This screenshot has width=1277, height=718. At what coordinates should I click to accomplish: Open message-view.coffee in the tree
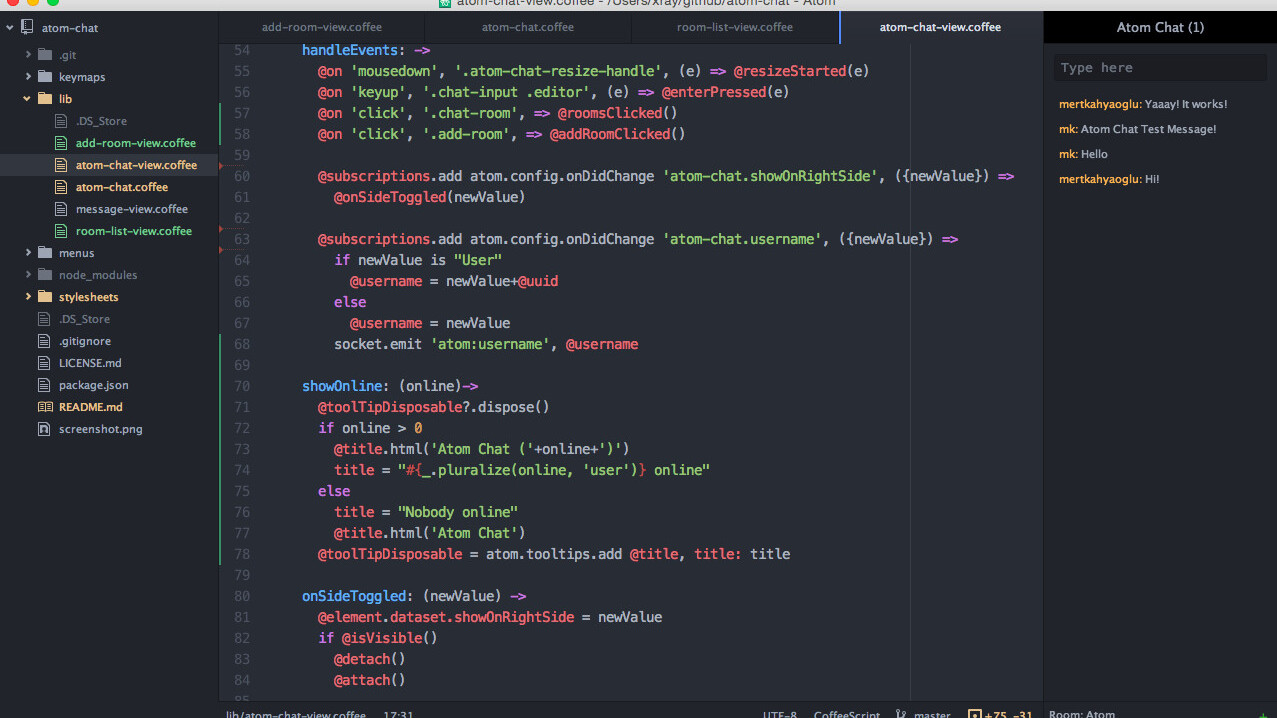point(131,209)
